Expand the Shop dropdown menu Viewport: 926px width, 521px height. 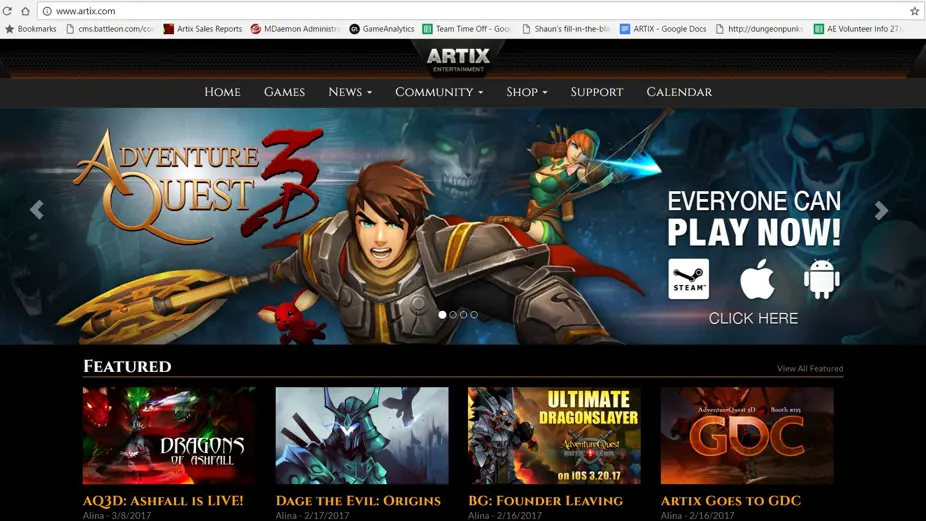coord(526,92)
